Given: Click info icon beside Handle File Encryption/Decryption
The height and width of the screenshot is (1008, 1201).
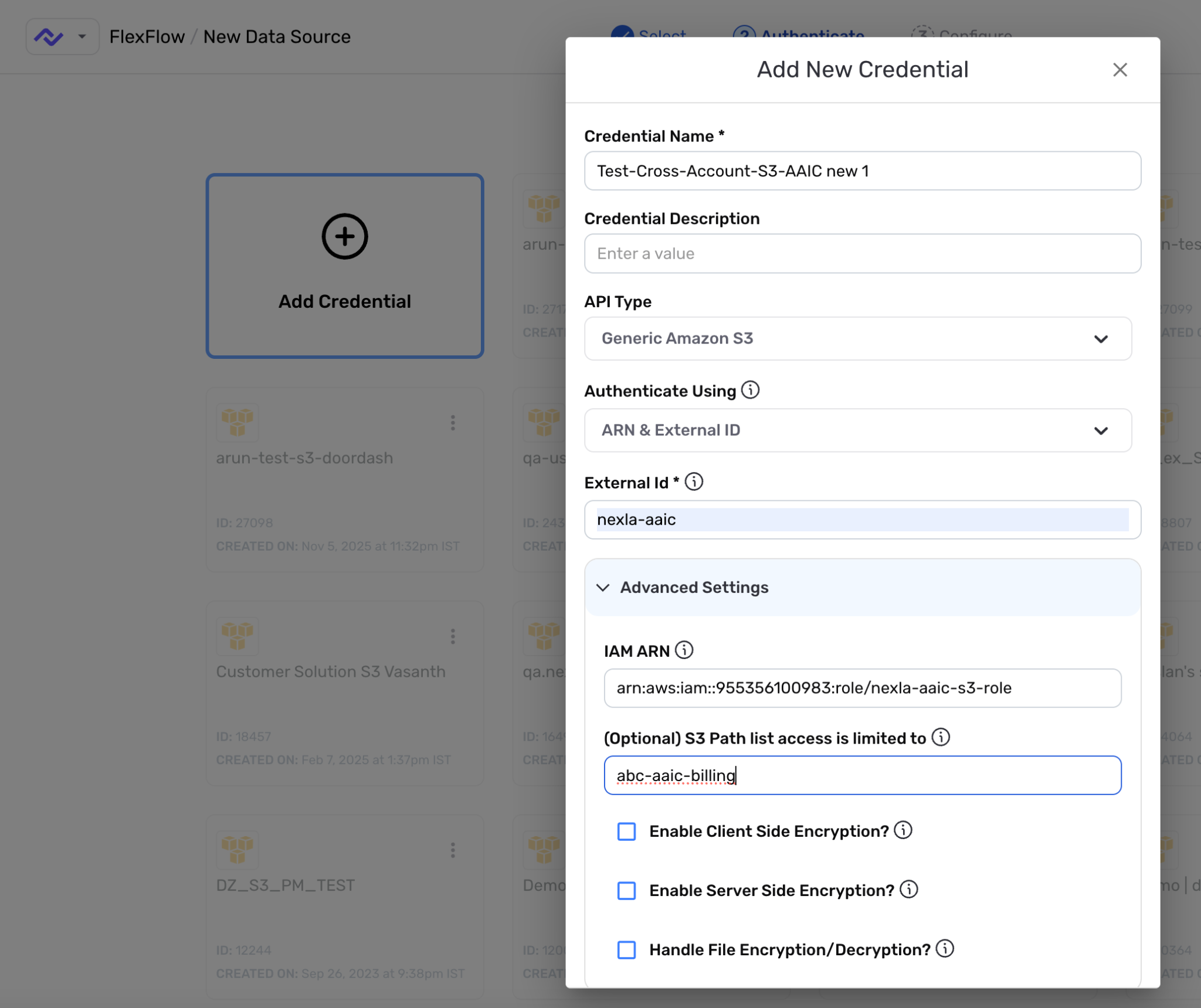Looking at the screenshot, I should [945, 949].
